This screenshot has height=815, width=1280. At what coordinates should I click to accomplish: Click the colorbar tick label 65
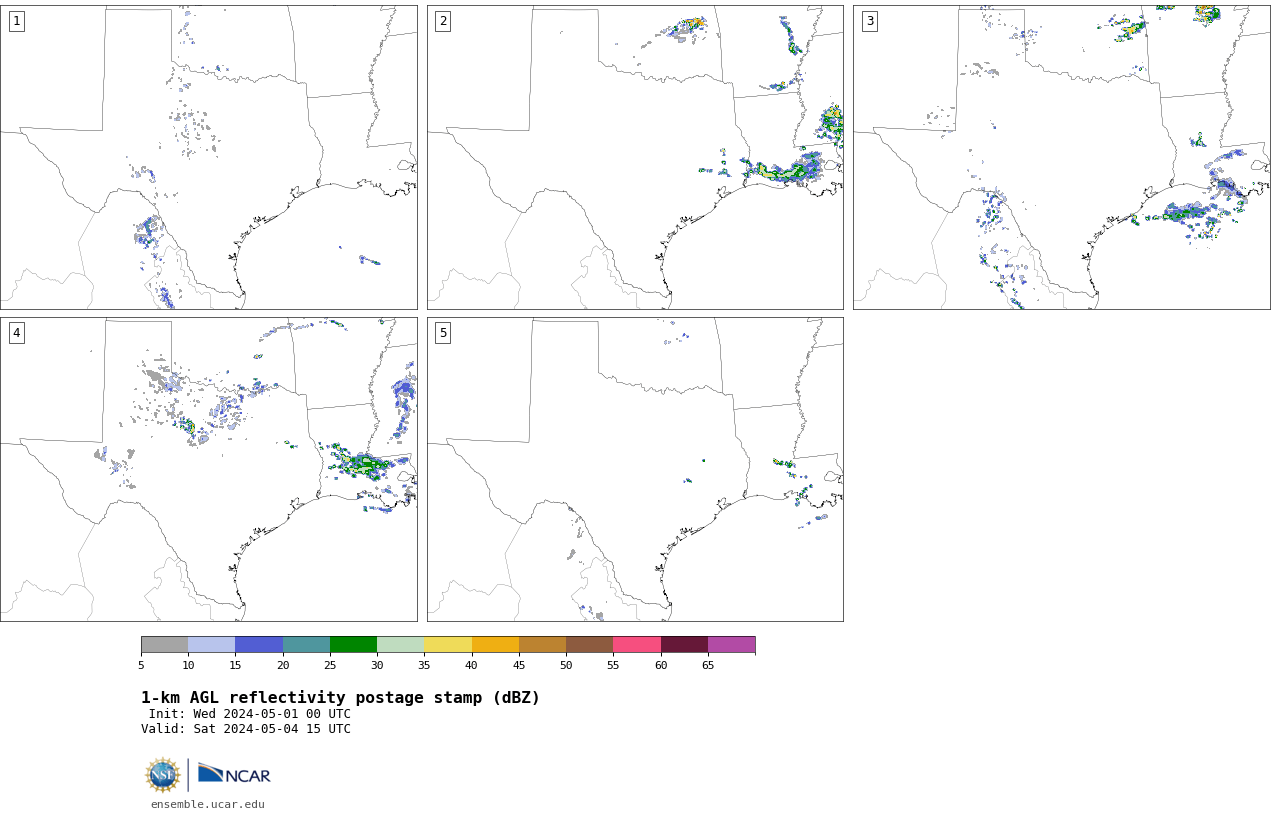coord(708,666)
